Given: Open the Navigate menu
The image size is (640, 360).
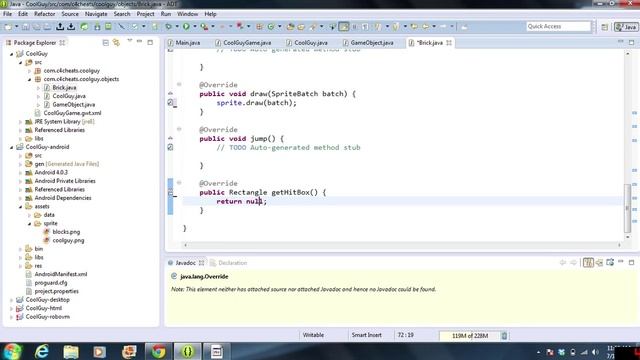Looking at the screenshot, I should (96, 14).
